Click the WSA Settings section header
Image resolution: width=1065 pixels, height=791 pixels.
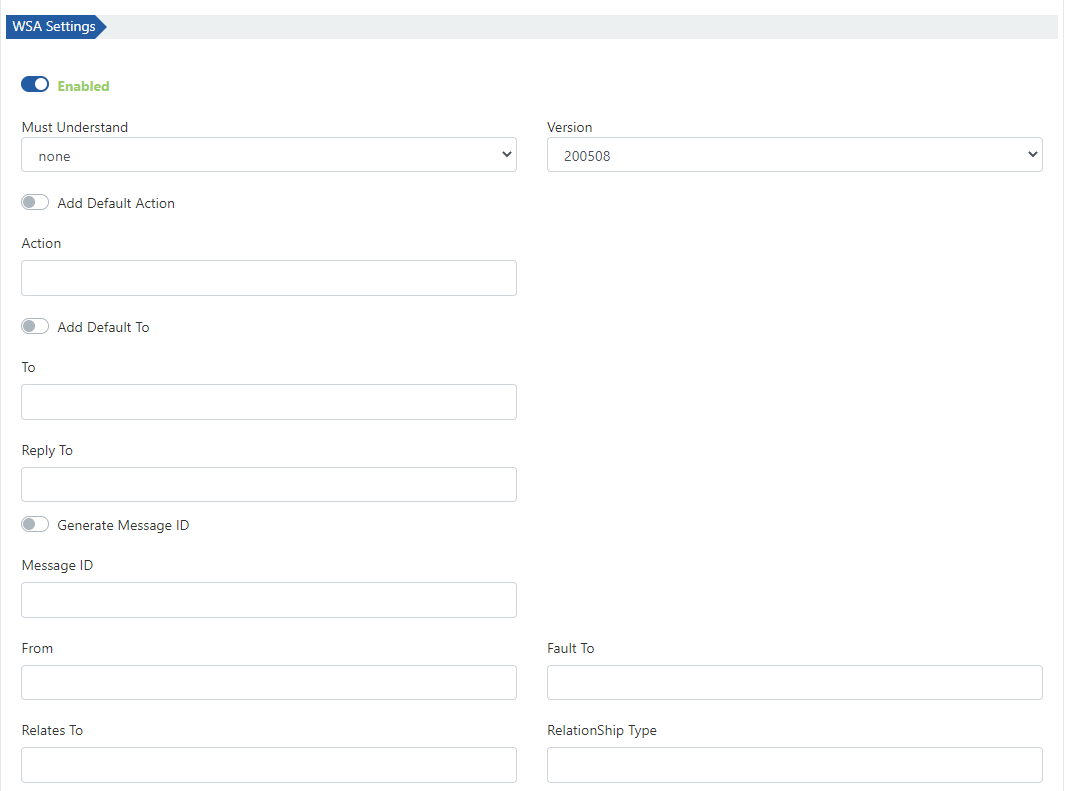click(55, 27)
